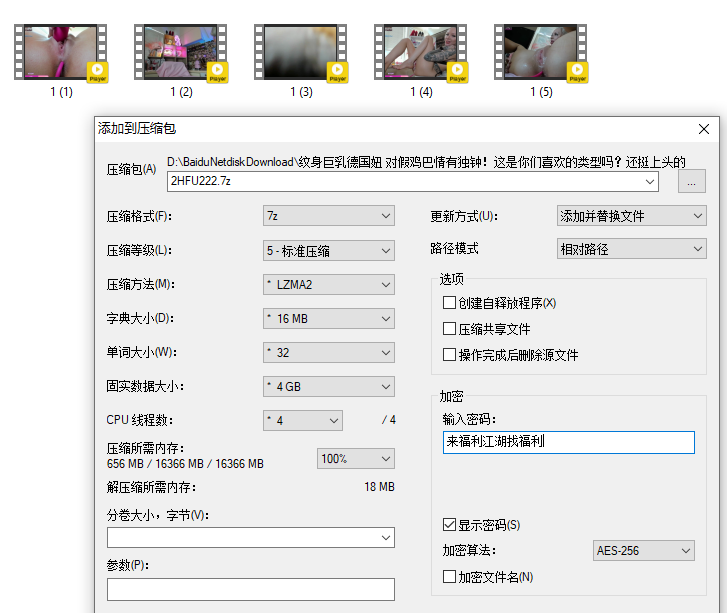Open the memory usage 100% dropdown
This screenshot has height=613, width=727.
tap(356, 458)
